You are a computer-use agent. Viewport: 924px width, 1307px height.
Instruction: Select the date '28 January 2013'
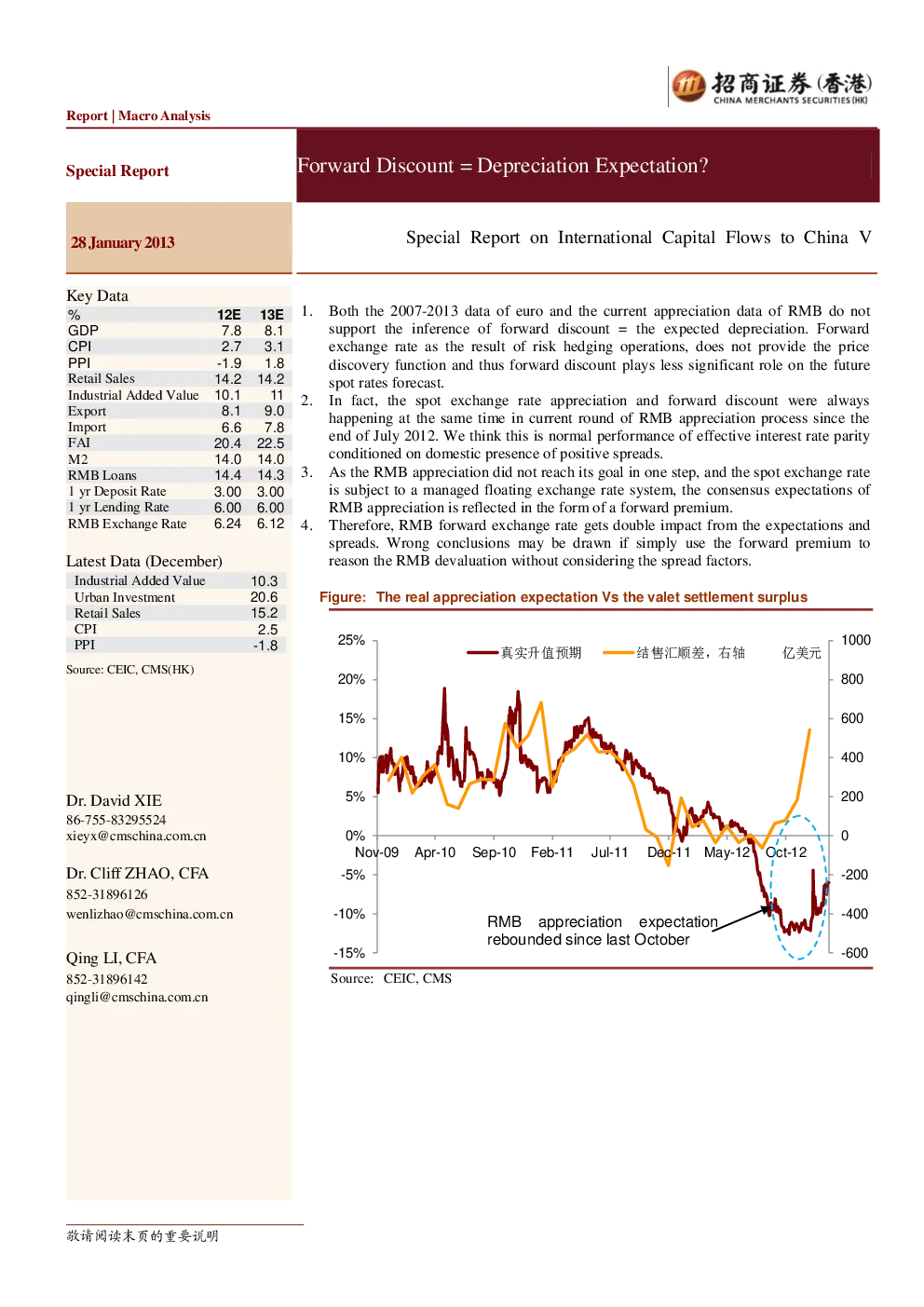click(x=123, y=242)
